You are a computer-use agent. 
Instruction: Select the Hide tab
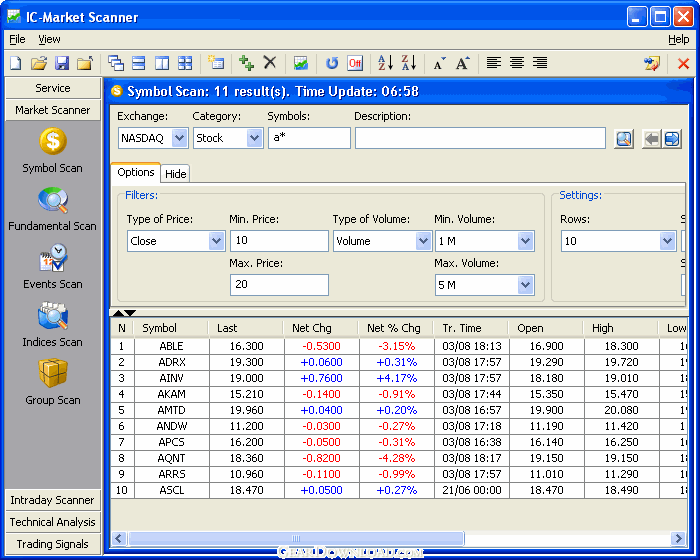point(175,174)
